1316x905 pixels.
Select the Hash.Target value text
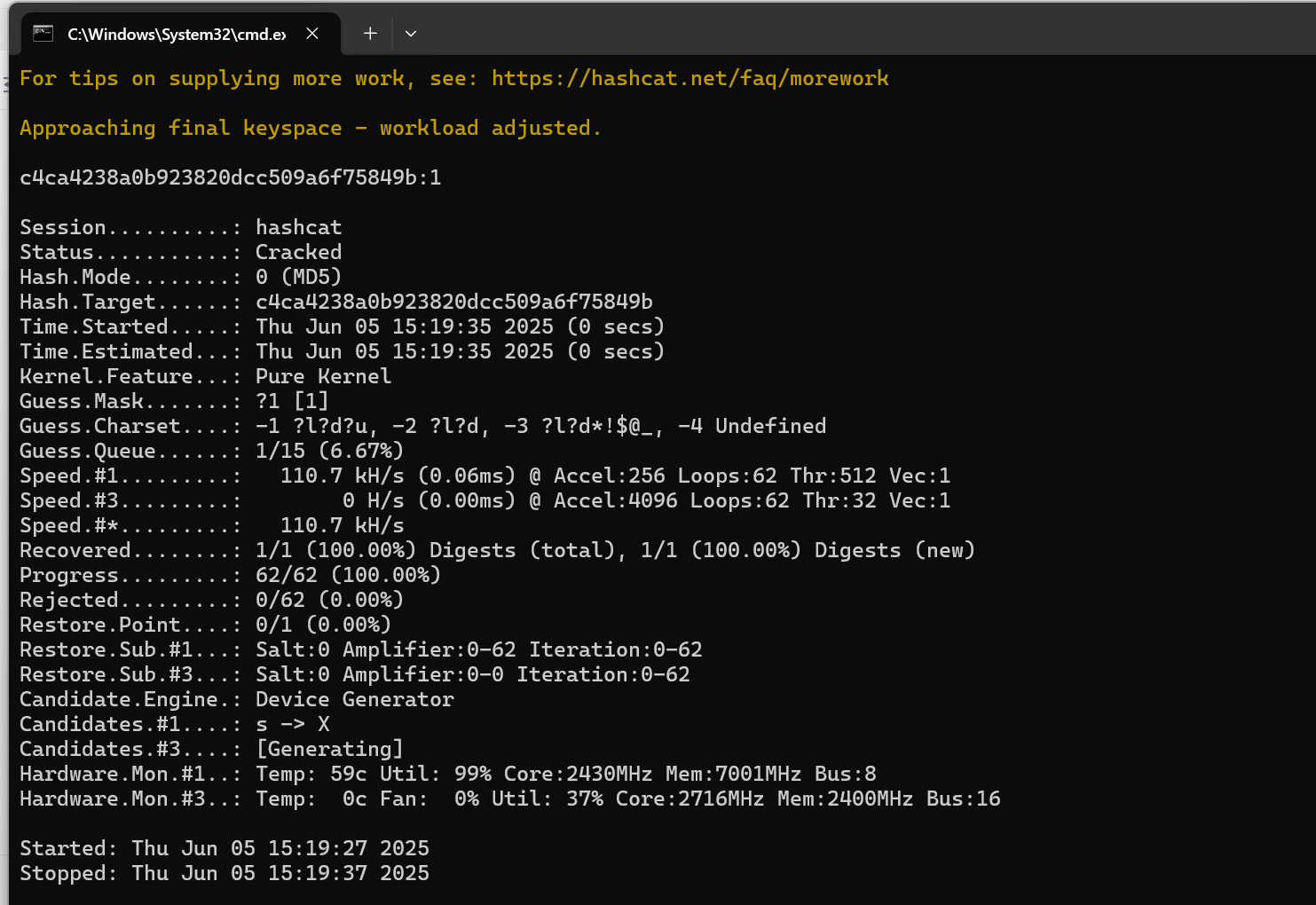tap(453, 302)
